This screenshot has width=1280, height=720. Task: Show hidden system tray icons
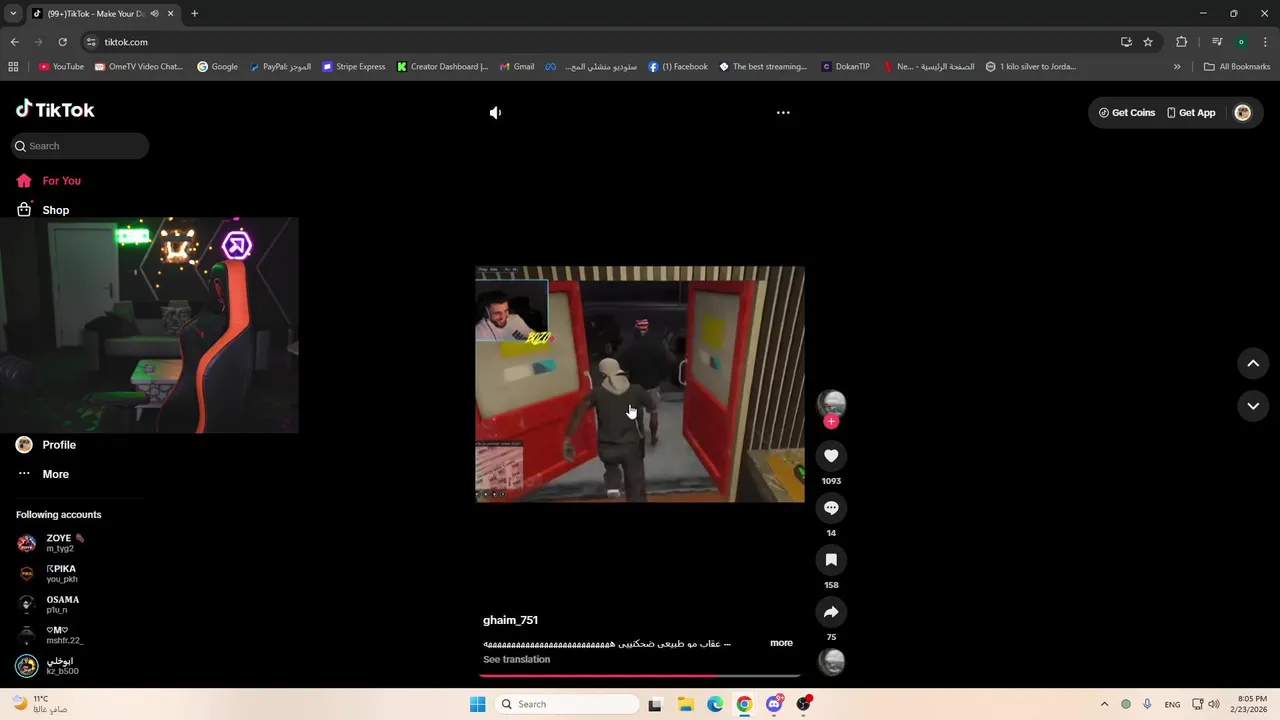pos(1104,704)
